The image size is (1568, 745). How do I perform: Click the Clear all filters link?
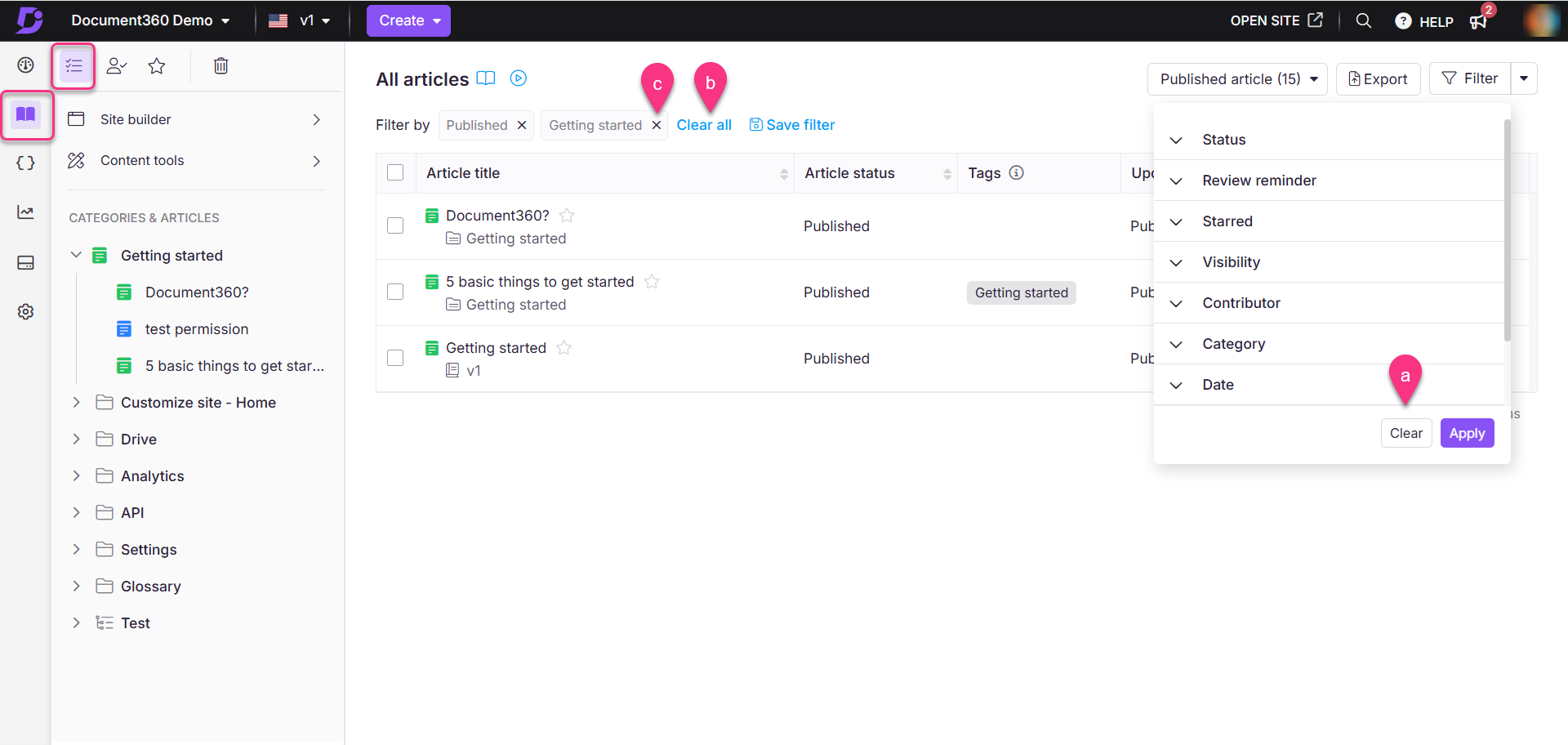(704, 125)
